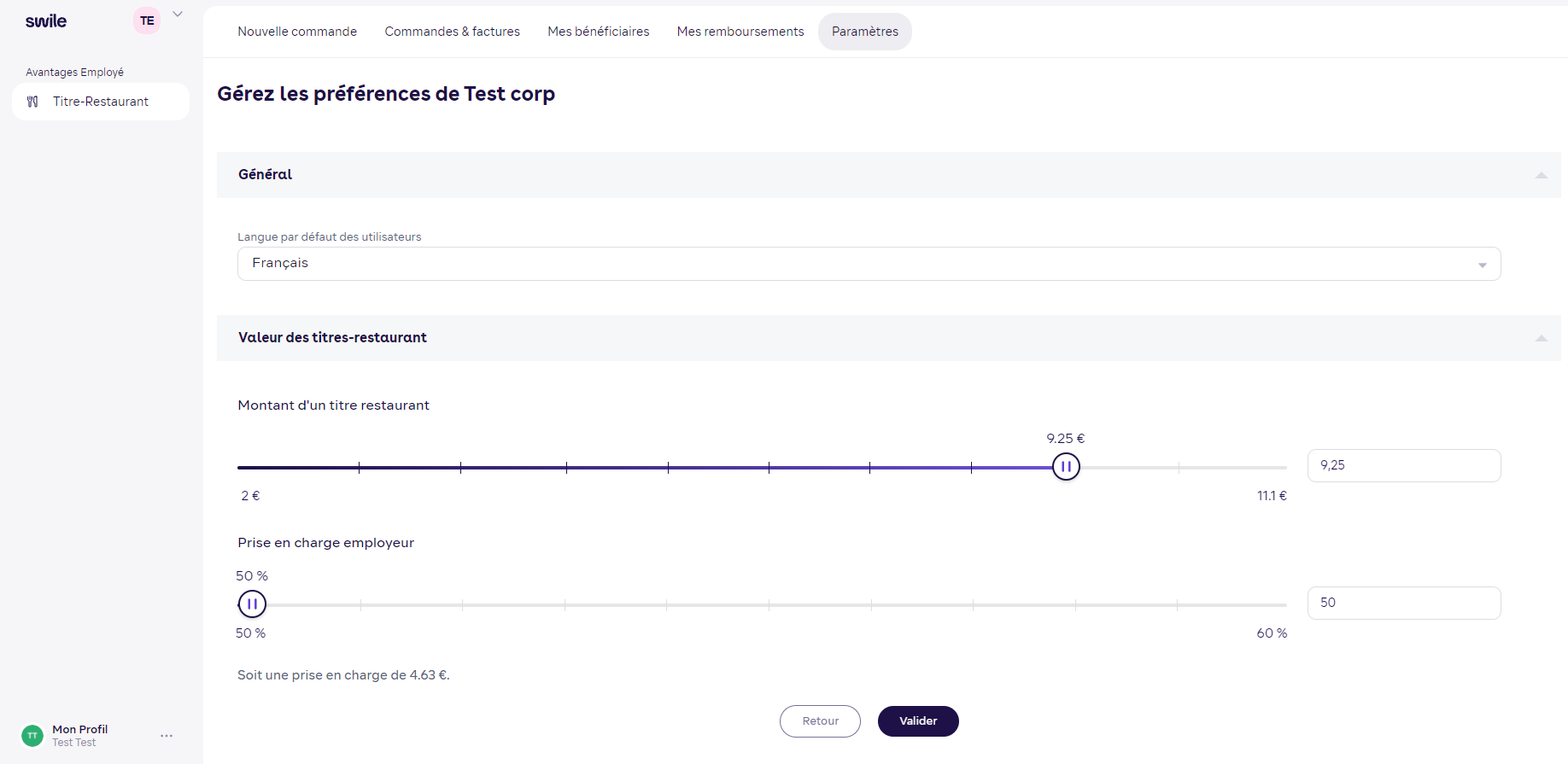The height and width of the screenshot is (764, 1568).
Task: Open the TE account avatar
Action: coord(147,20)
